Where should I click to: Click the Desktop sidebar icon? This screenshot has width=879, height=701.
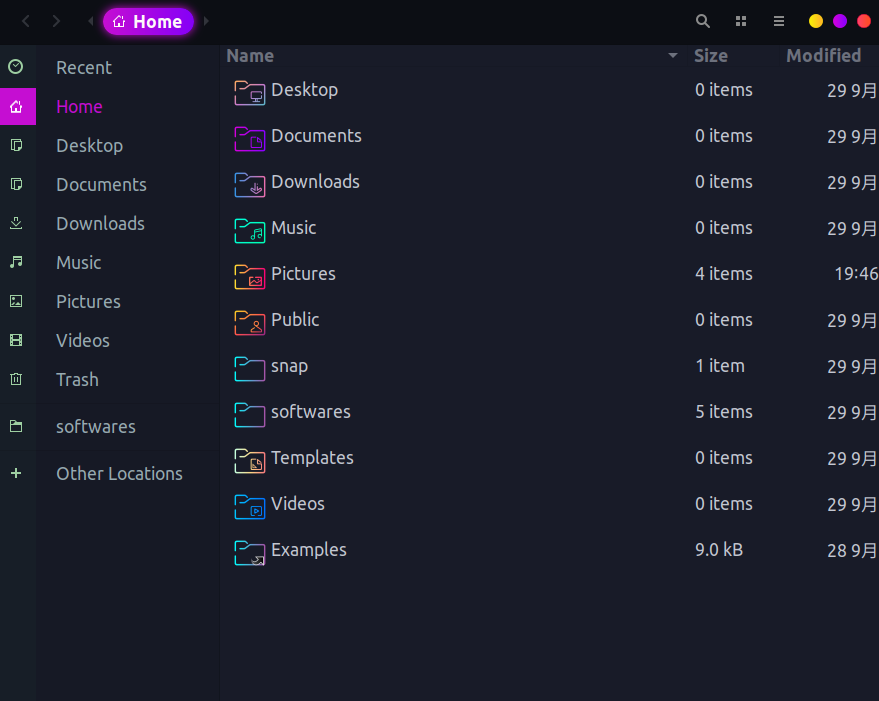click(16, 145)
